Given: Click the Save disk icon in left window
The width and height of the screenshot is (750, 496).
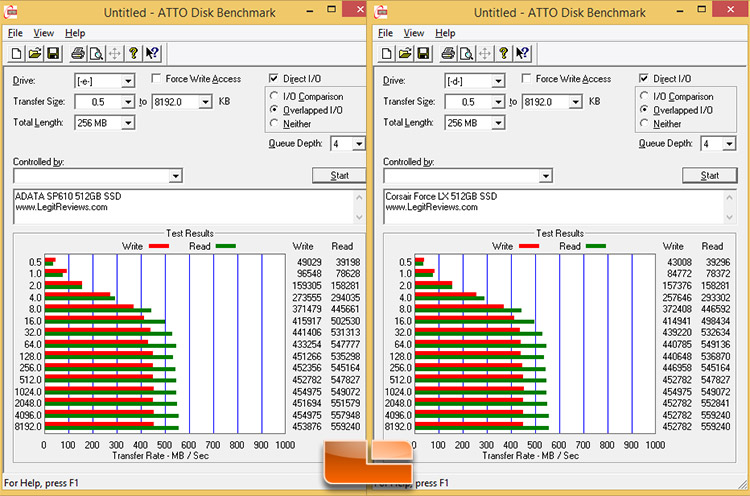Looking at the screenshot, I should (53, 53).
